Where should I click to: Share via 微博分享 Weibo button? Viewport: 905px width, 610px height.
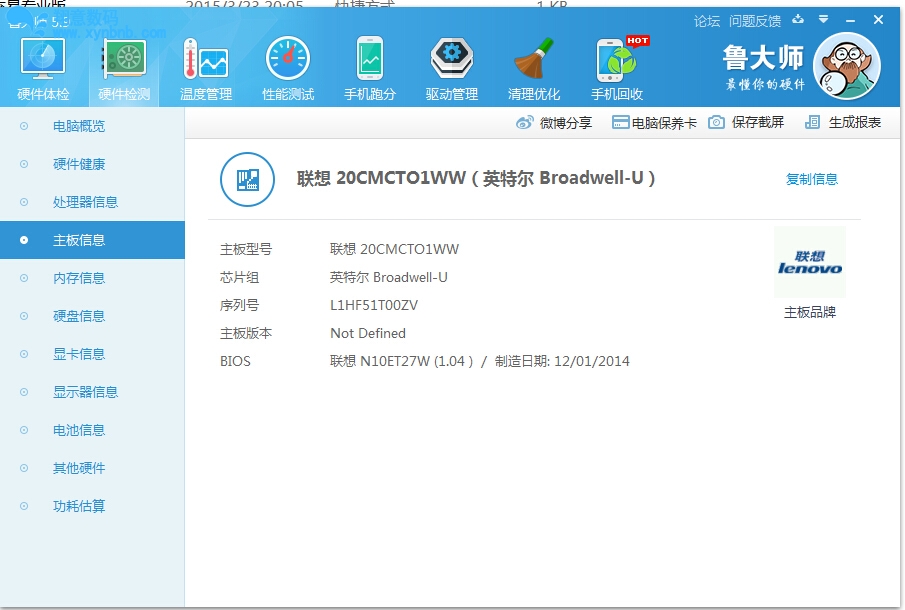point(554,122)
